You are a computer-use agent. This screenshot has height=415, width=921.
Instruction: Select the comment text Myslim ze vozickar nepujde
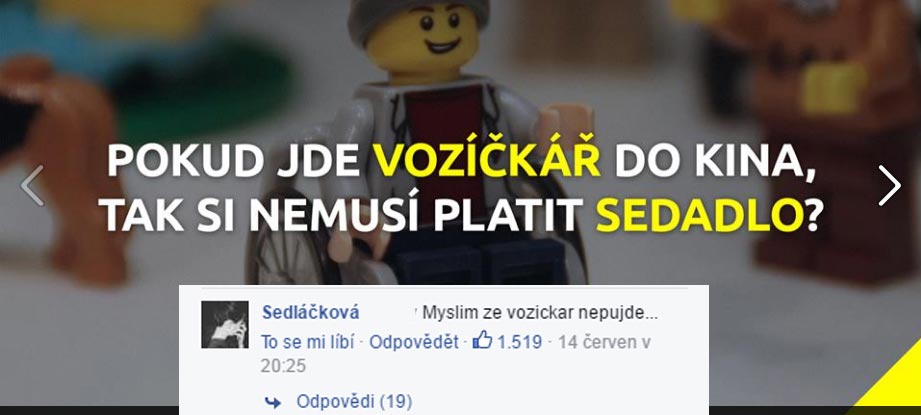coord(540,313)
